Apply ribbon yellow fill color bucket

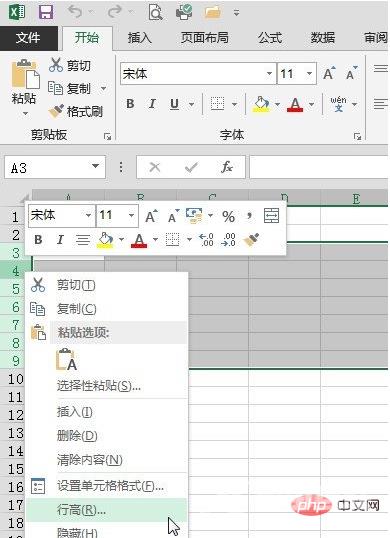(x=262, y=104)
